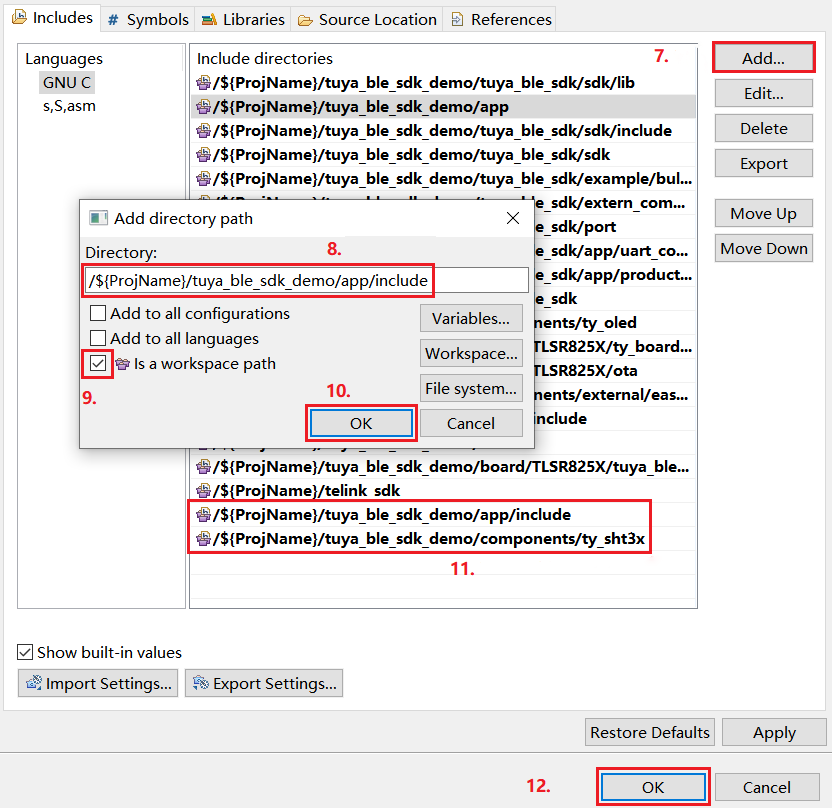Click Import Settings... button
Viewport: 832px width, 808px height.
coord(98,683)
